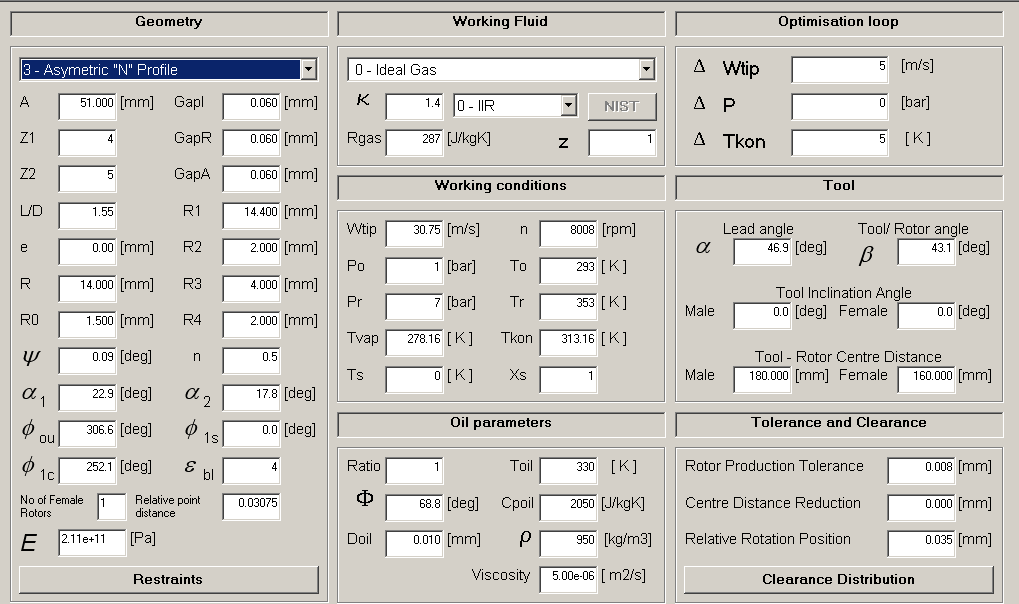This screenshot has height=604, width=1019.
Task: Edit the Tr temperature field 353
Action: coord(569,306)
